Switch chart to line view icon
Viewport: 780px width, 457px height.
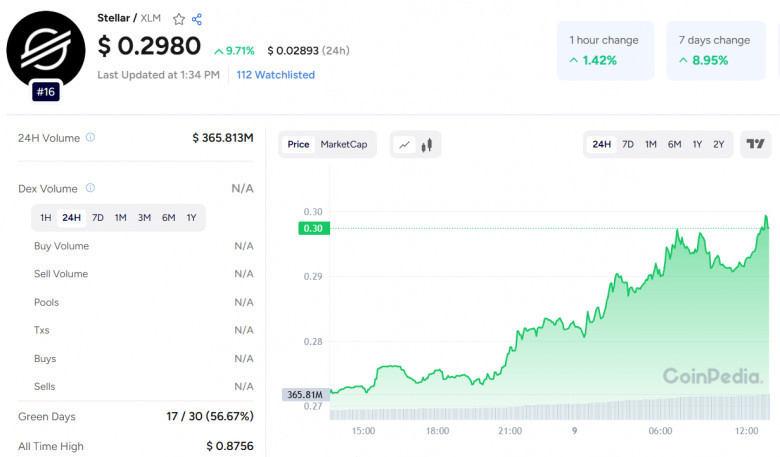[x=404, y=145]
